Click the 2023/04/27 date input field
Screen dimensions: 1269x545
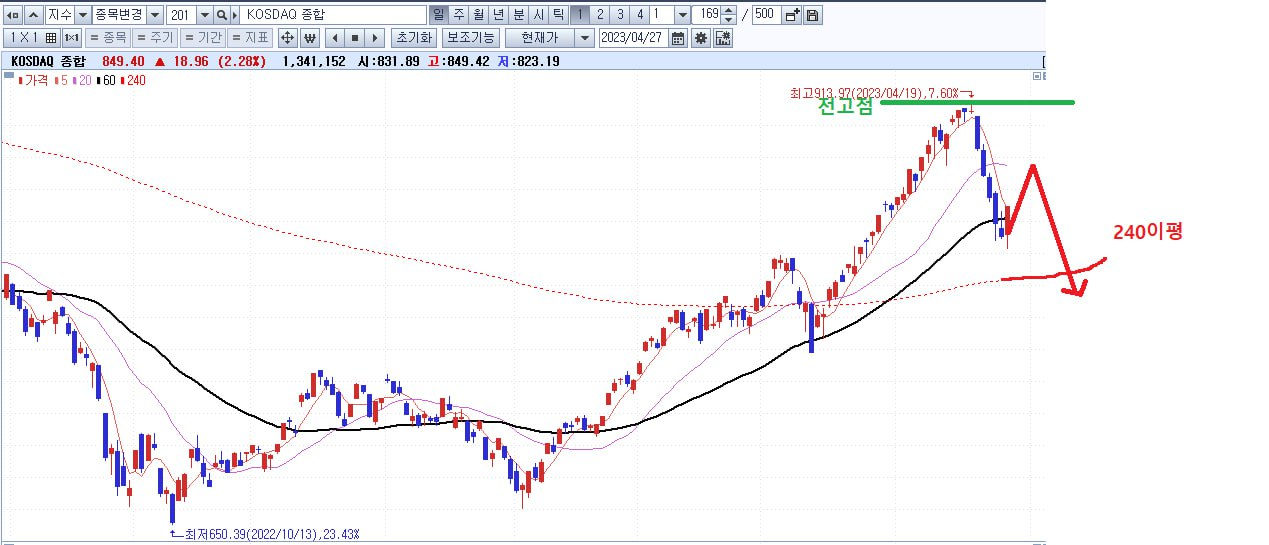(633, 38)
